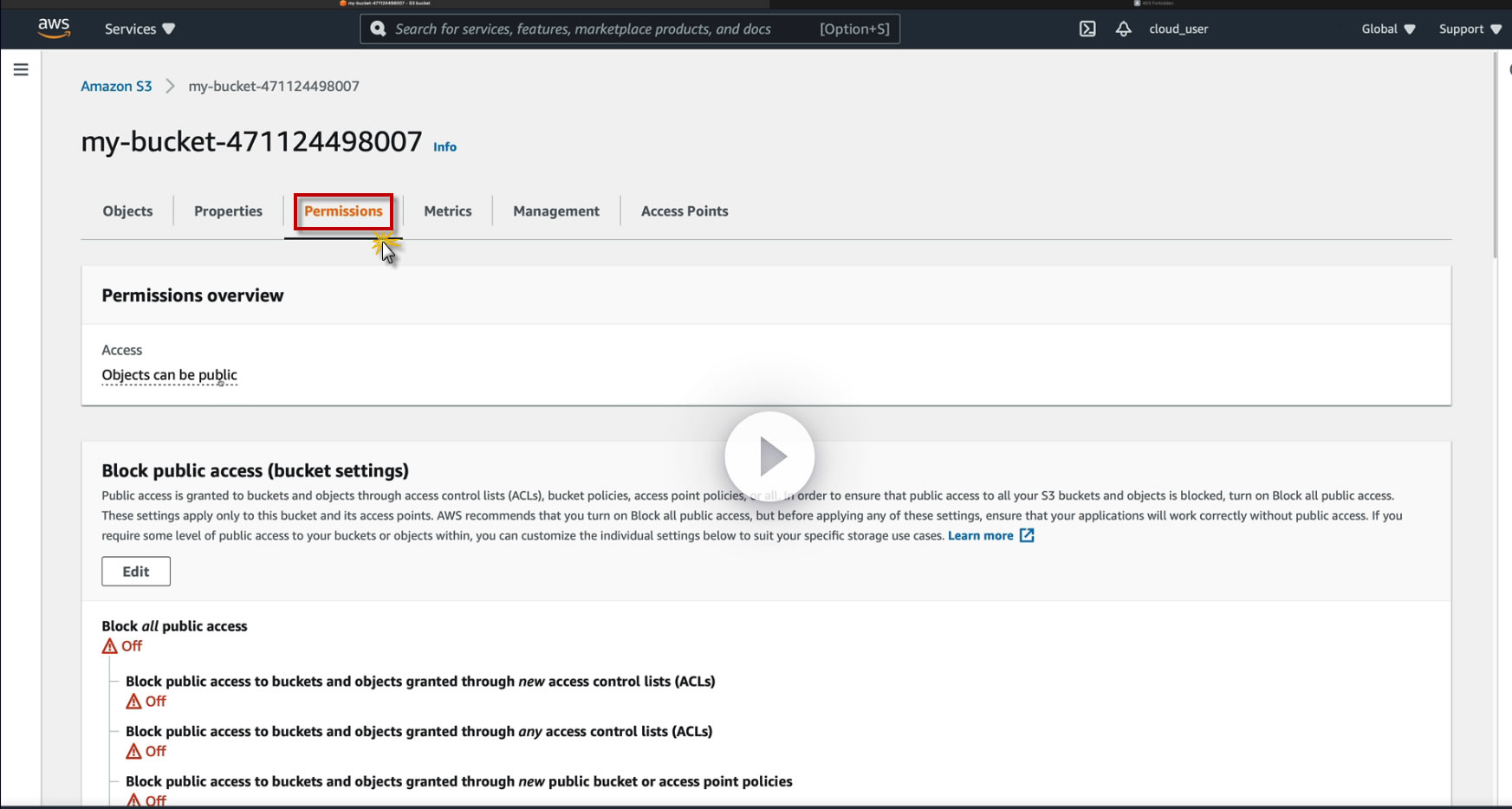
Task: Click the Amazon S3 breadcrumb link
Action: 116,86
